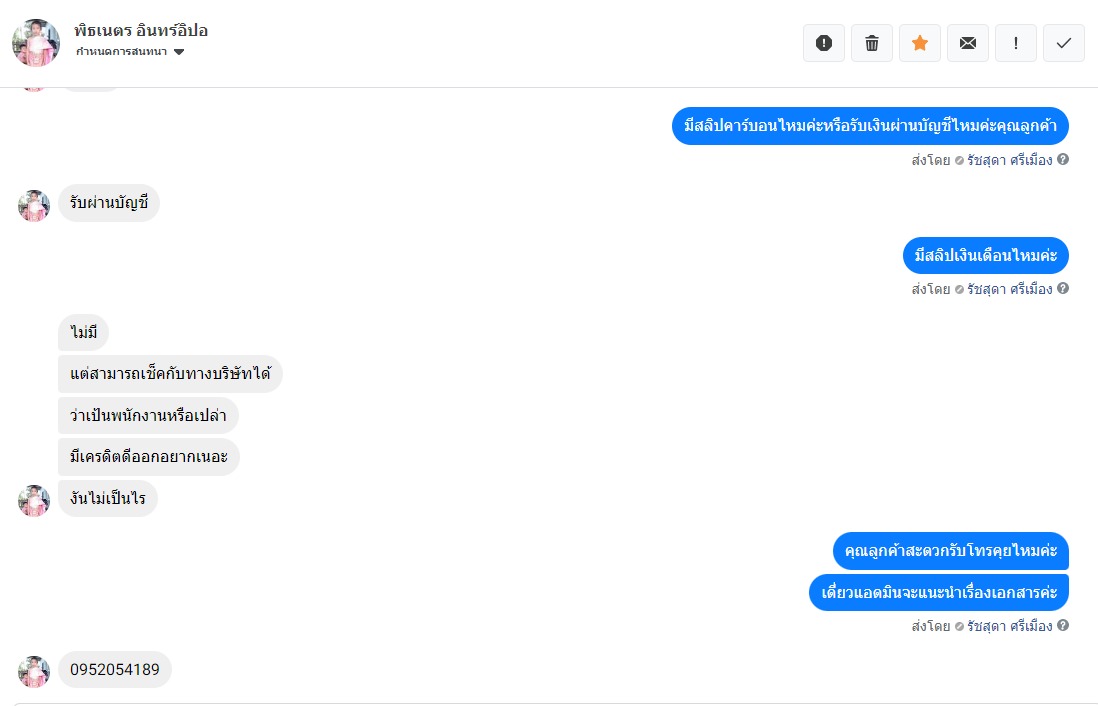This screenshot has height=706, width=1098.
Task: Flag conversation with plain exclamation mark icon
Action: point(1016,43)
